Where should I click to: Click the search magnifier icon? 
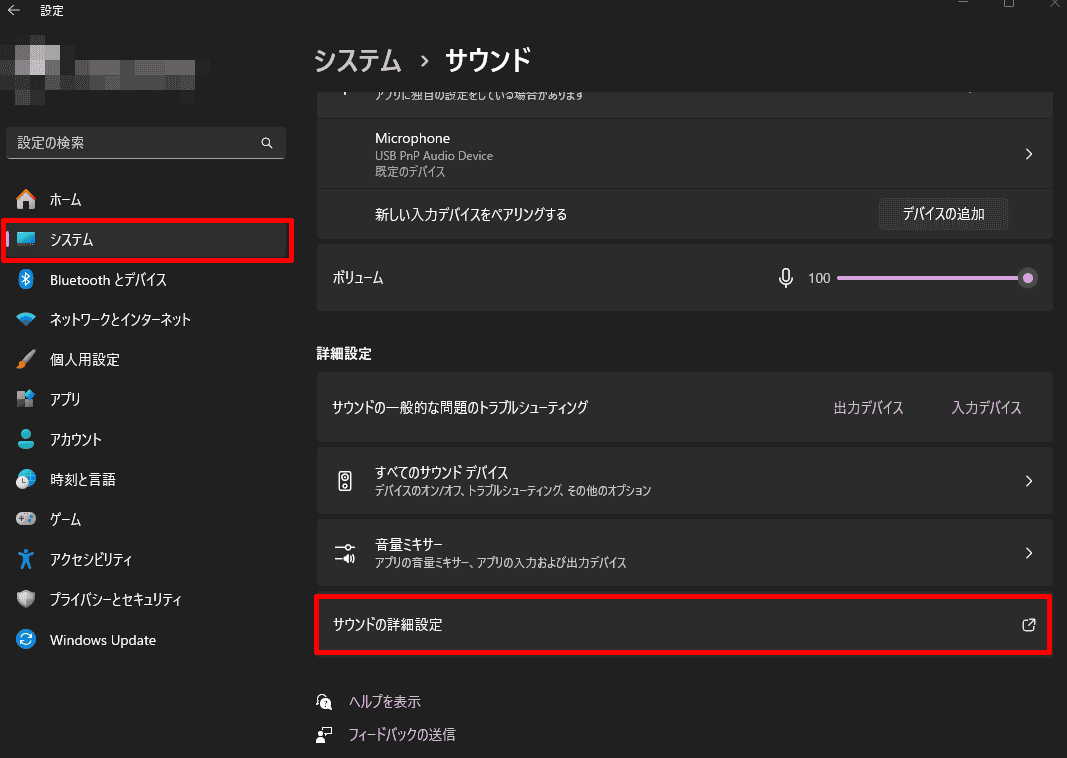pos(267,143)
